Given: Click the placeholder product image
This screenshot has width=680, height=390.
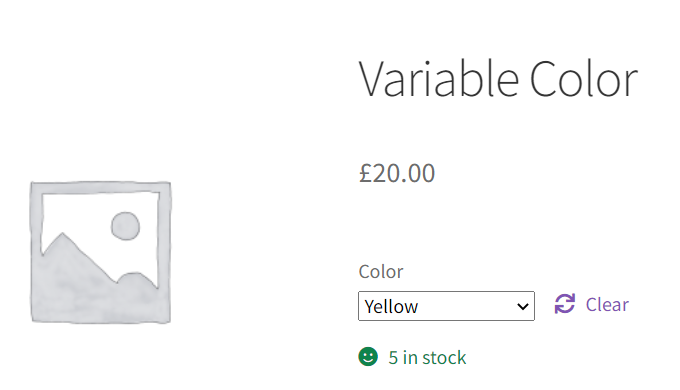Looking at the screenshot, I should [x=101, y=252].
